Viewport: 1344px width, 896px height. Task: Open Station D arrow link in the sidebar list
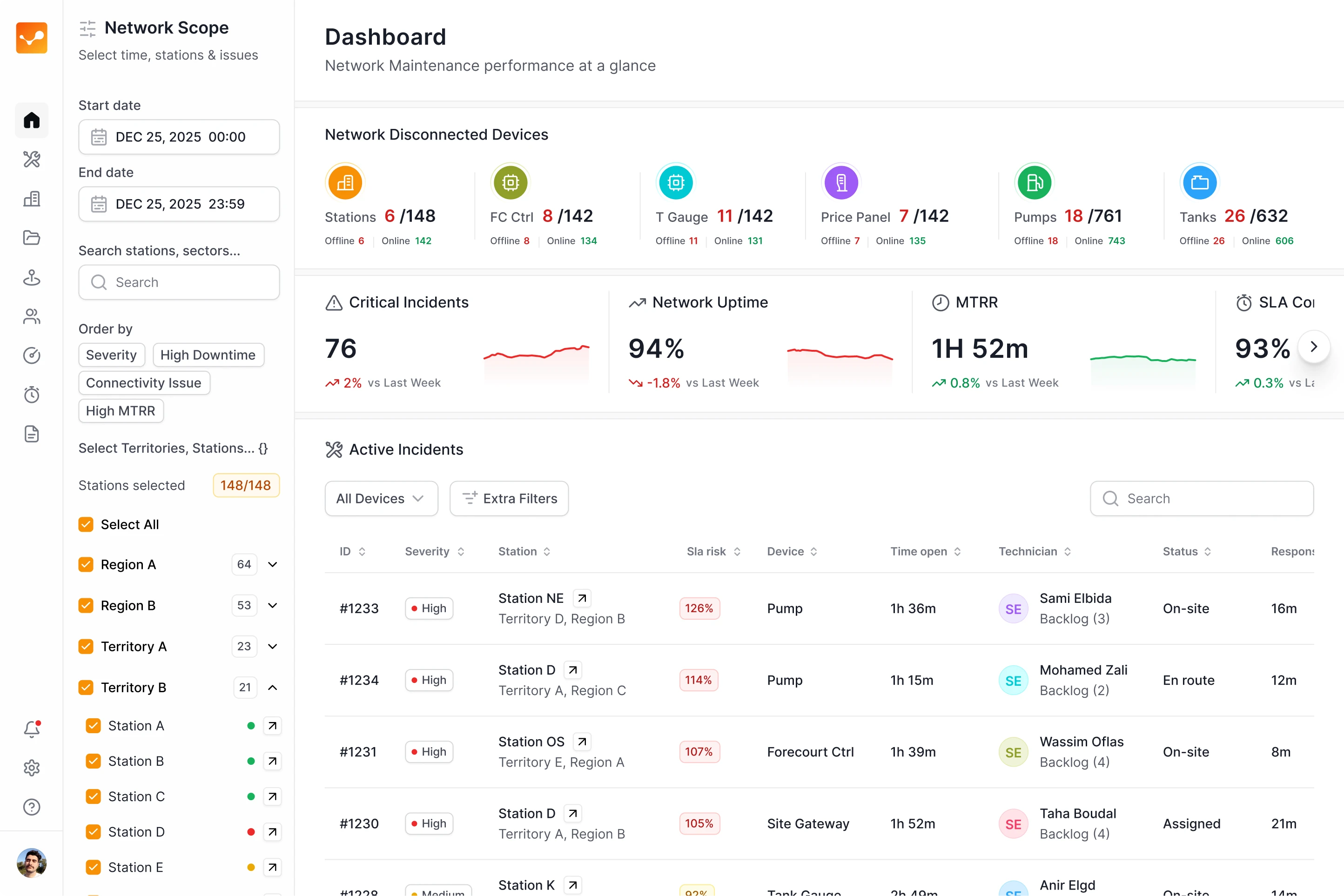point(273,832)
